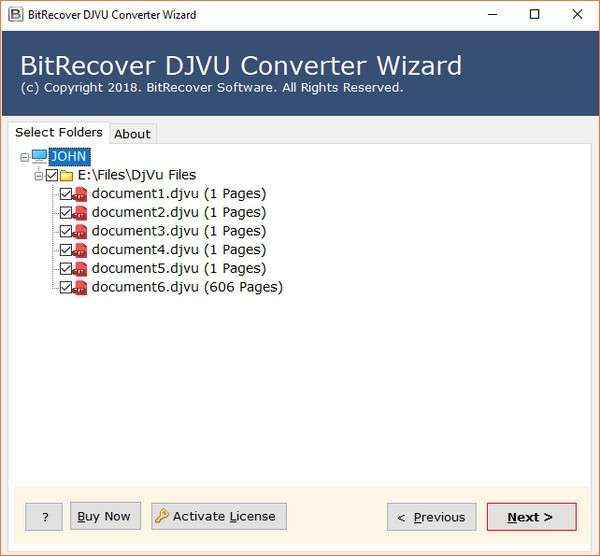The width and height of the screenshot is (600, 556).
Task: Click the JOHN computer icon
Action: tap(39, 157)
